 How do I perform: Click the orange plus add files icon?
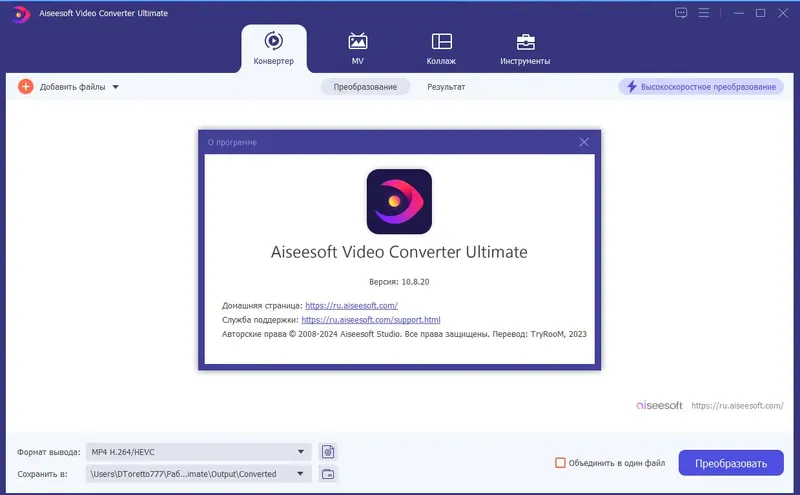tap(26, 87)
